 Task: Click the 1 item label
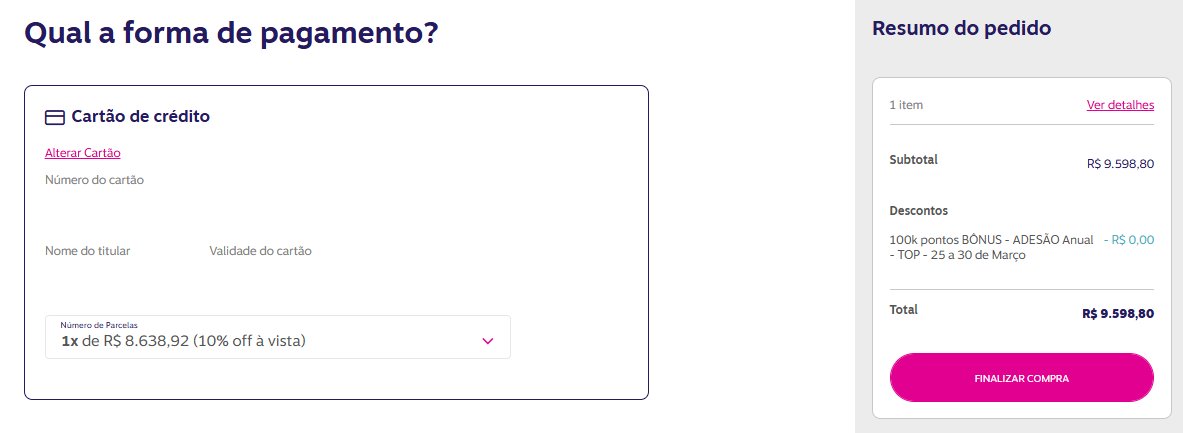pyautogui.click(x=906, y=105)
